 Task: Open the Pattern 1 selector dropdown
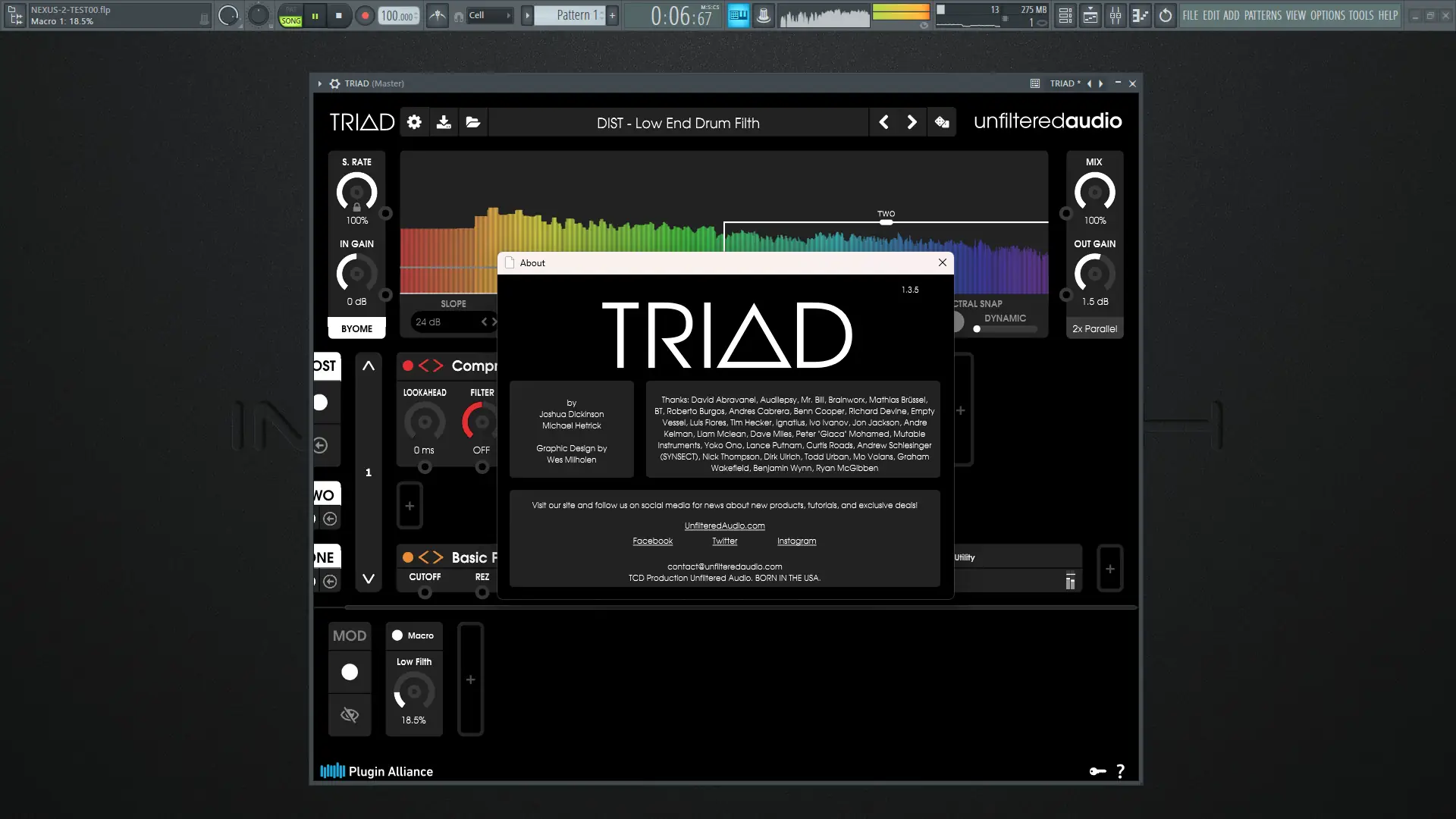573,15
